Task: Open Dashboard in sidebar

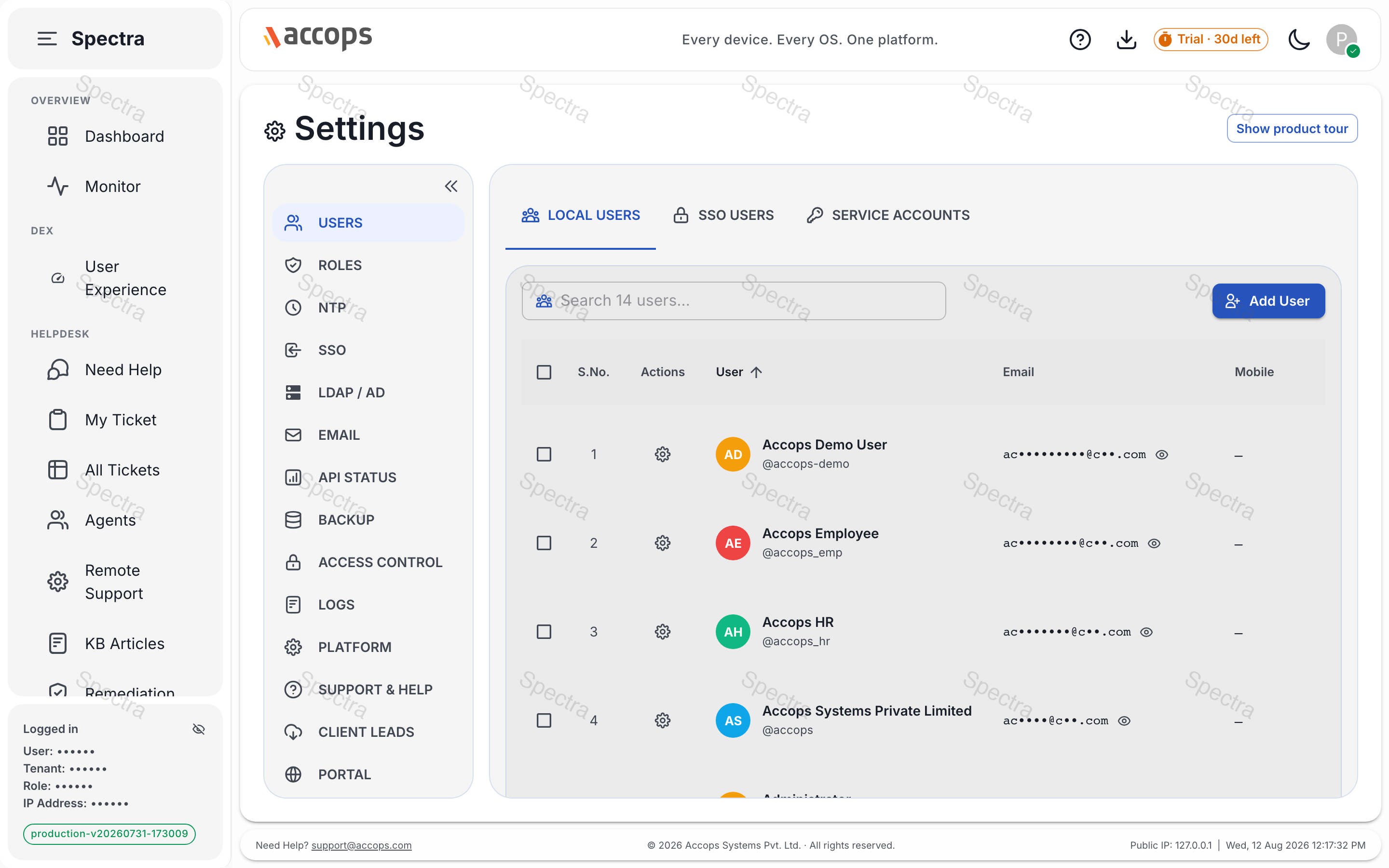Action: (115, 136)
